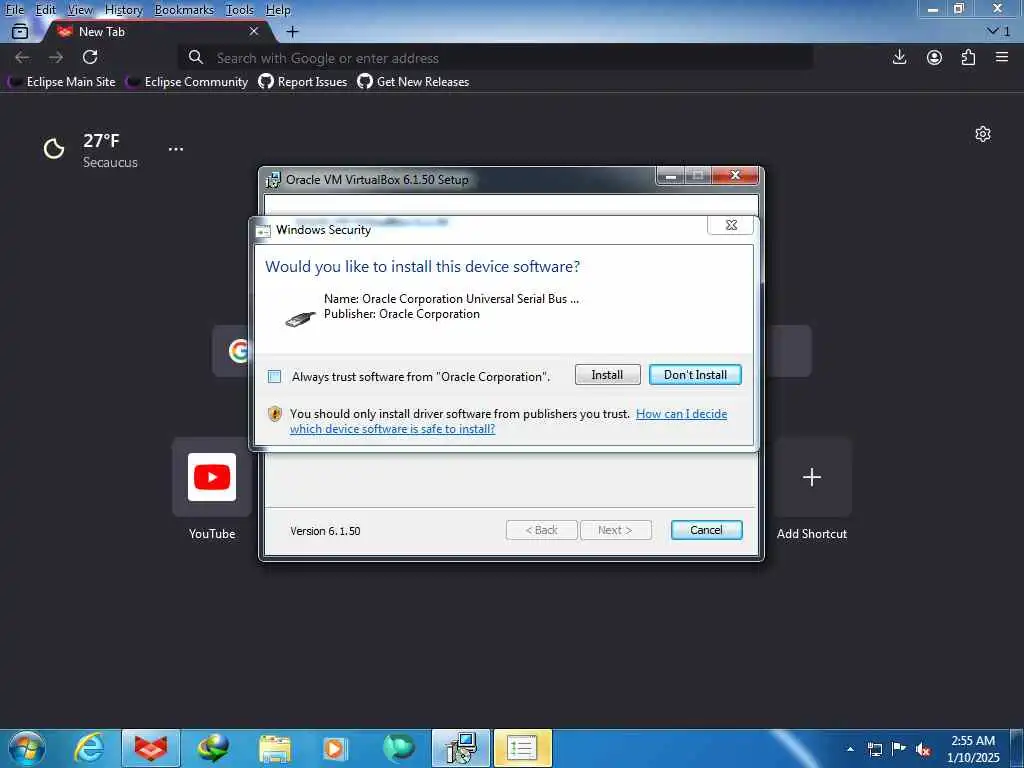The width and height of the screenshot is (1024, 768).
Task: Open the teal round taskbar application icon
Action: (398, 748)
